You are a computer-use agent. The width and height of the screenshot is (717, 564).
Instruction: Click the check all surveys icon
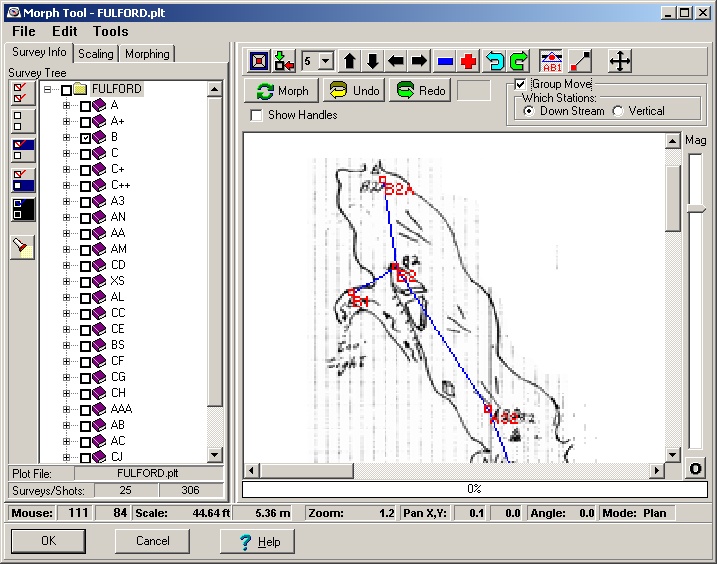pos(22,93)
